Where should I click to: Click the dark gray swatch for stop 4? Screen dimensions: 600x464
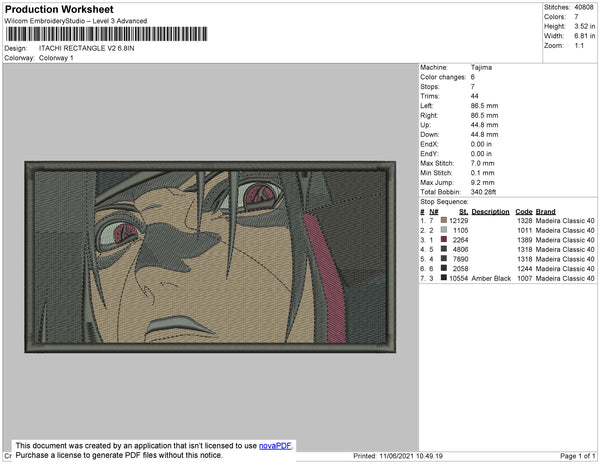pos(444,249)
